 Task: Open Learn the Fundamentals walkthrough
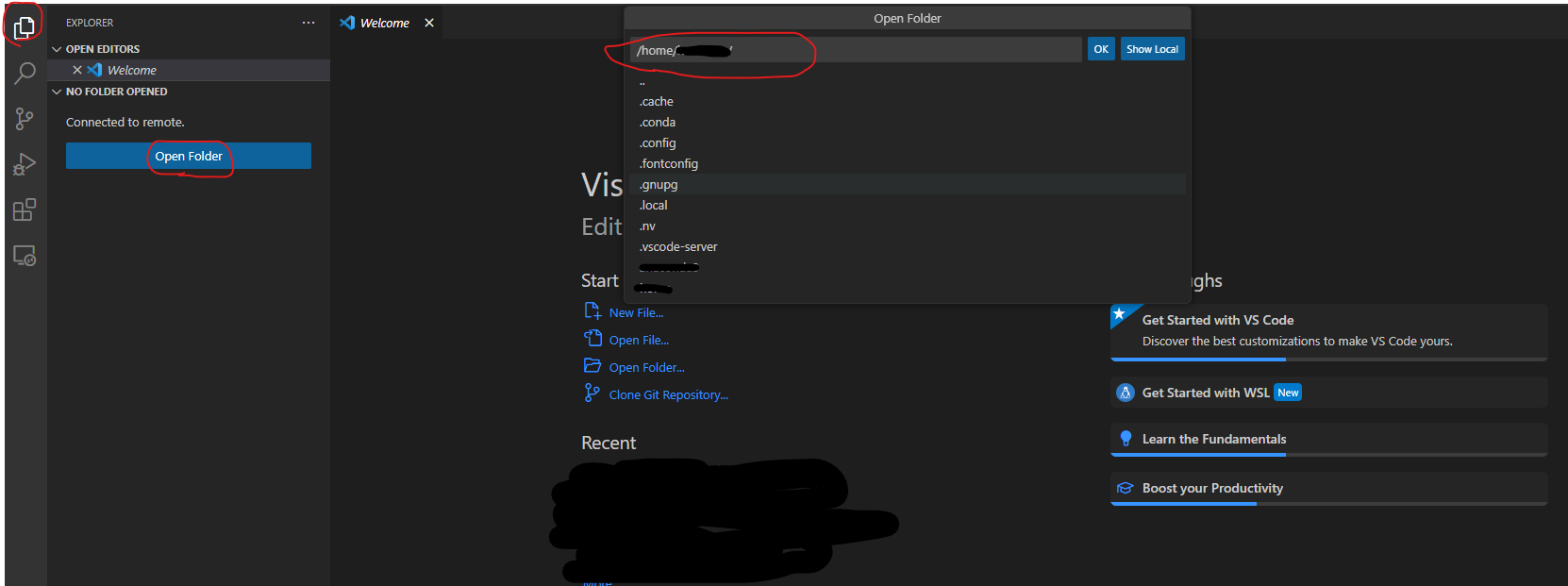(x=1329, y=440)
